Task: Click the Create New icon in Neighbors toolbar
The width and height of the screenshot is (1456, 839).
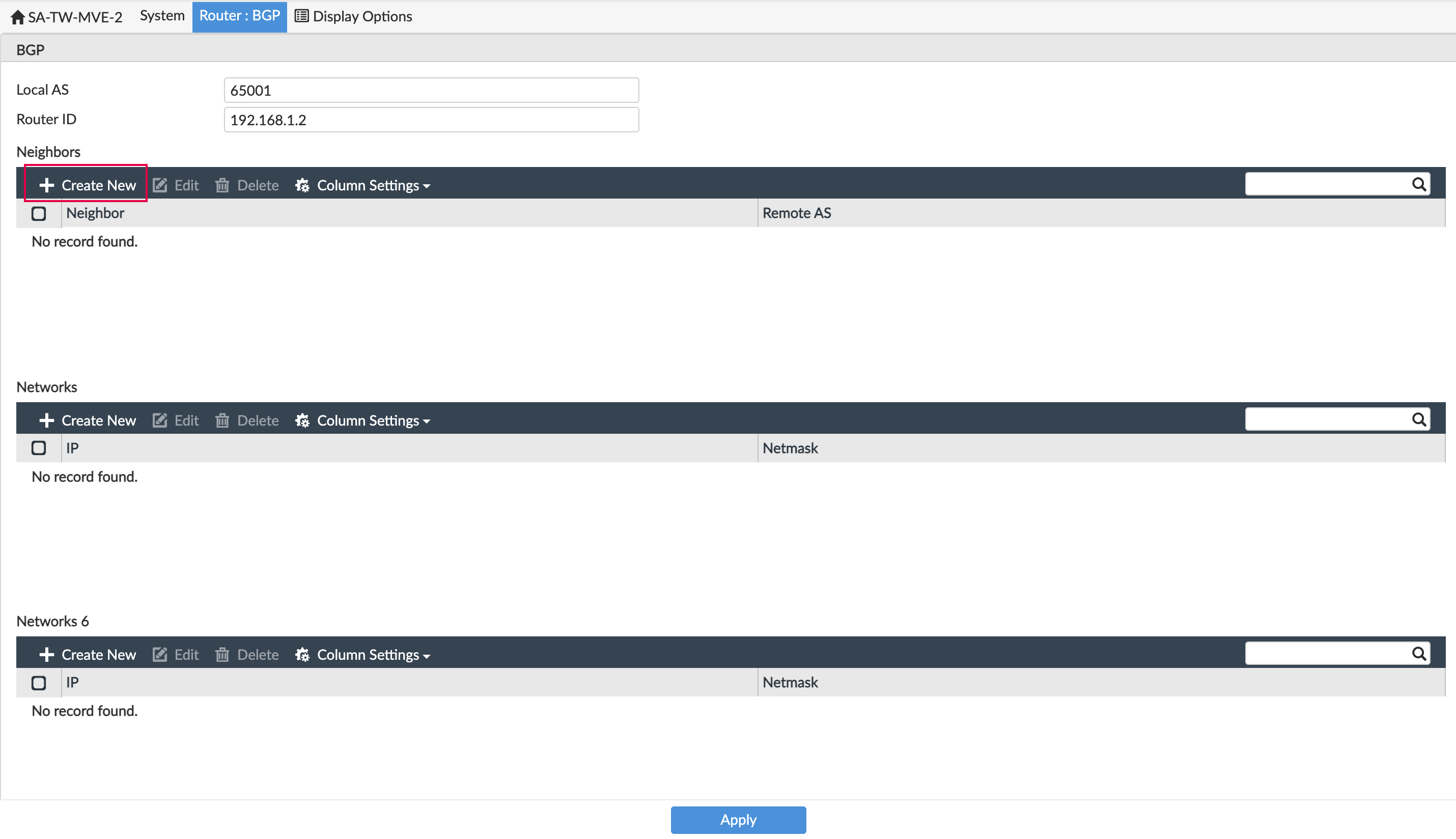Action: [47, 185]
